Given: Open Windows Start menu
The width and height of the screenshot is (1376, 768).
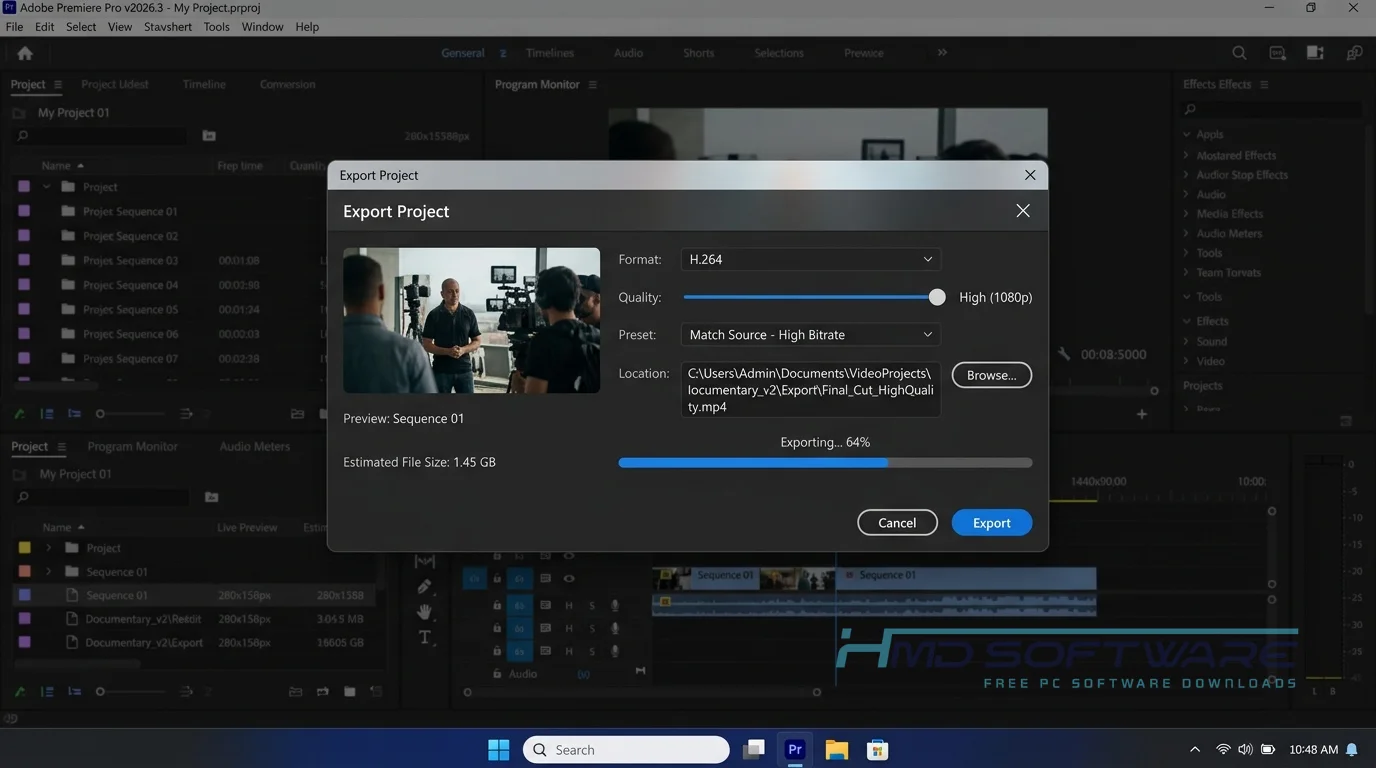Looking at the screenshot, I should pos(498,749).
